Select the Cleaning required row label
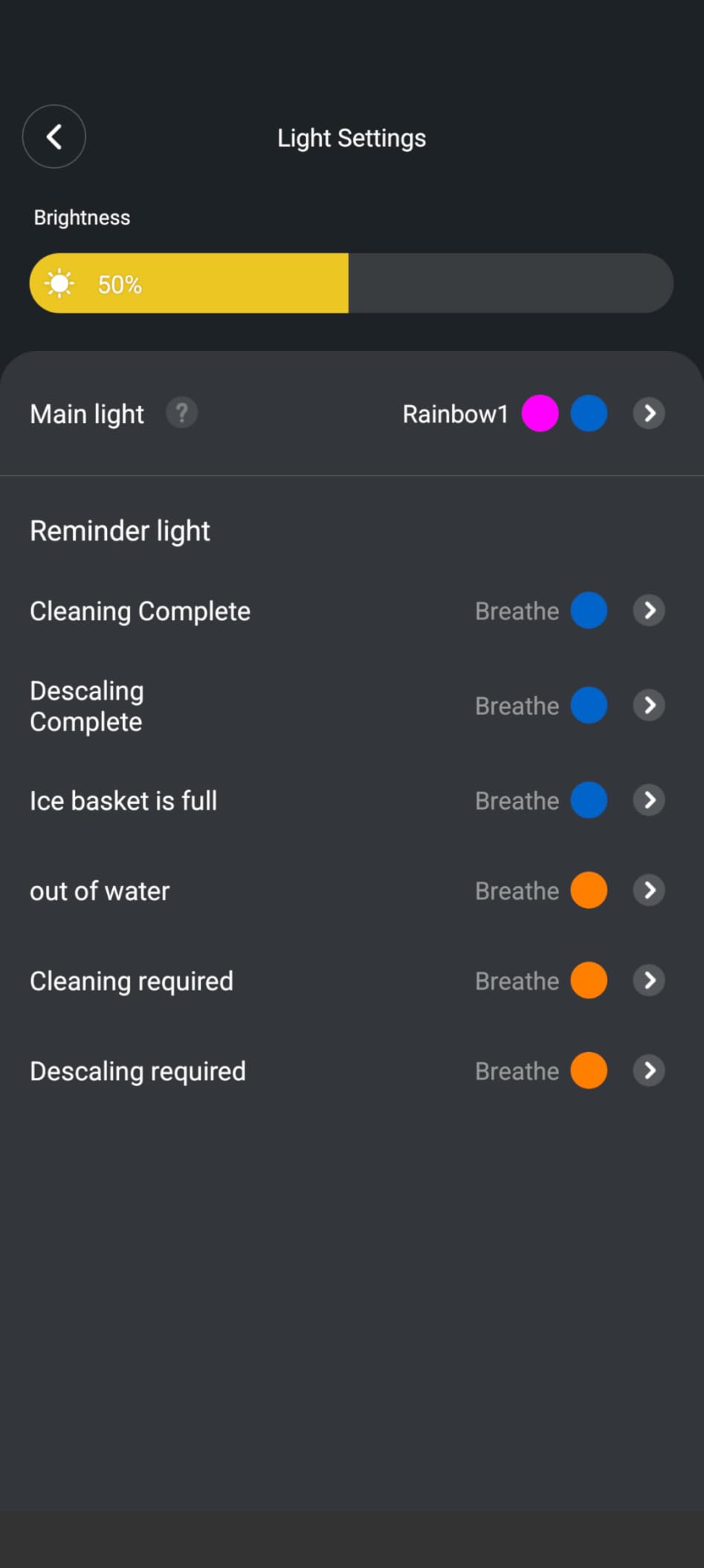 132,981
